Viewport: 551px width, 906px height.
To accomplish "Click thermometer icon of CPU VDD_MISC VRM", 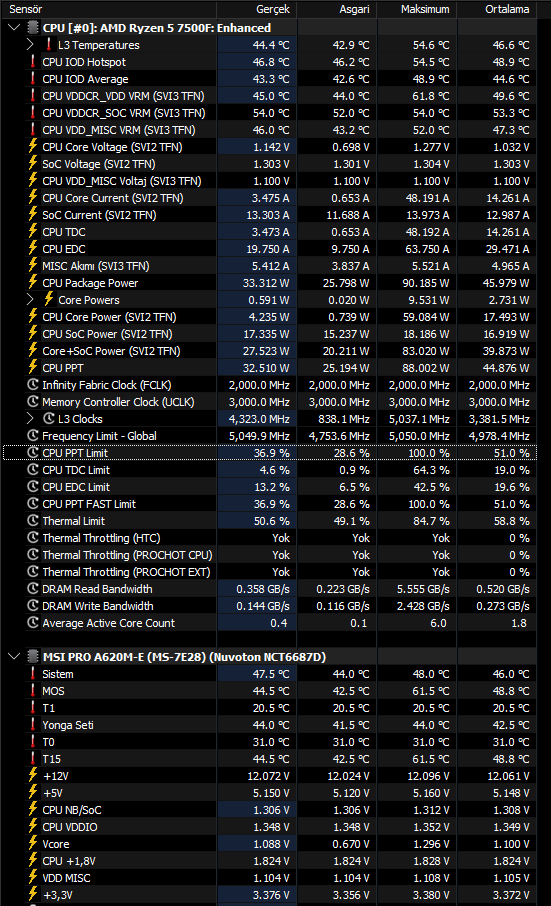I will pyautogui.click(x=33, y=129).
